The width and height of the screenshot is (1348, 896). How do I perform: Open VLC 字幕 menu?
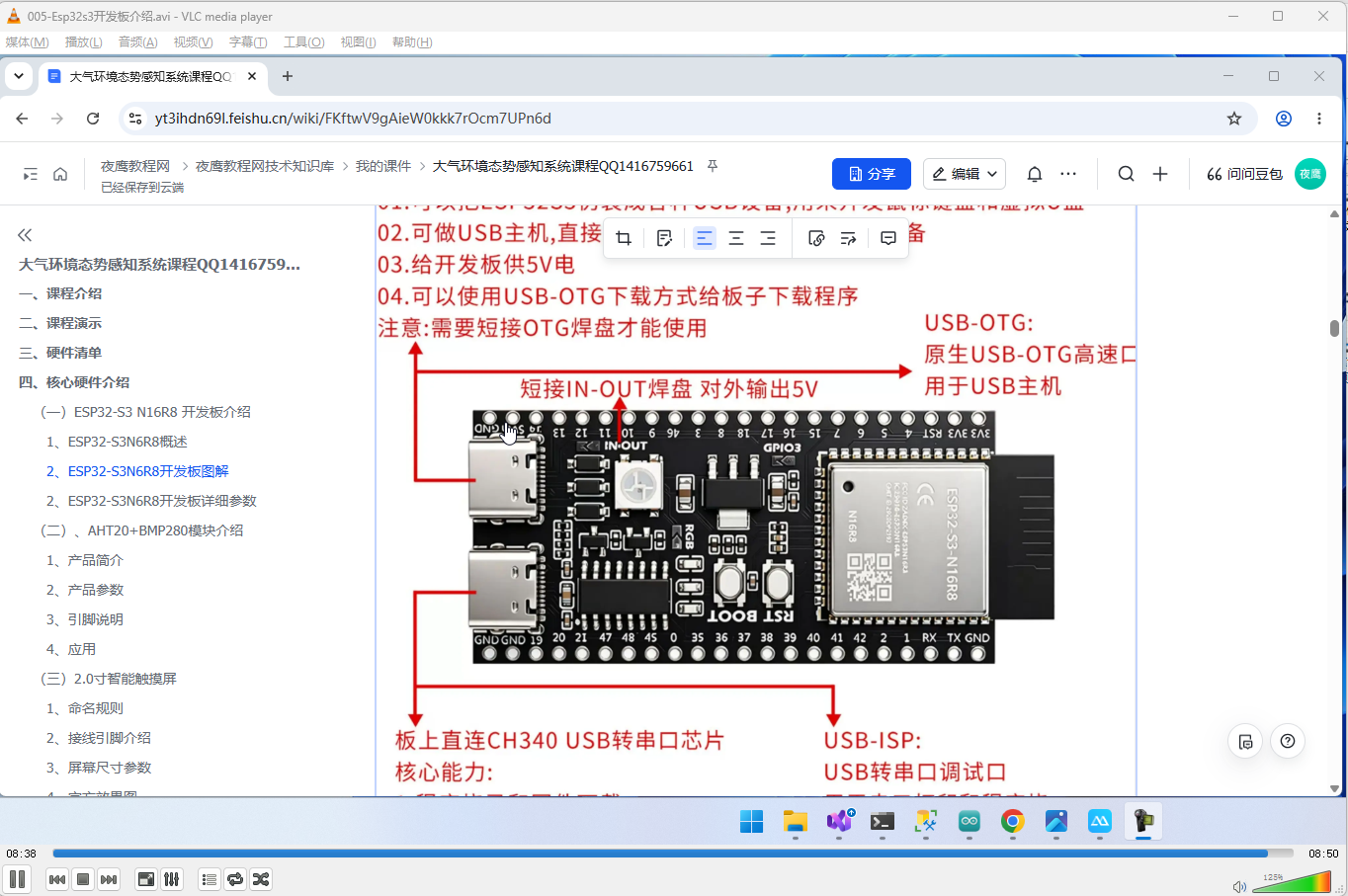point(248,42)
